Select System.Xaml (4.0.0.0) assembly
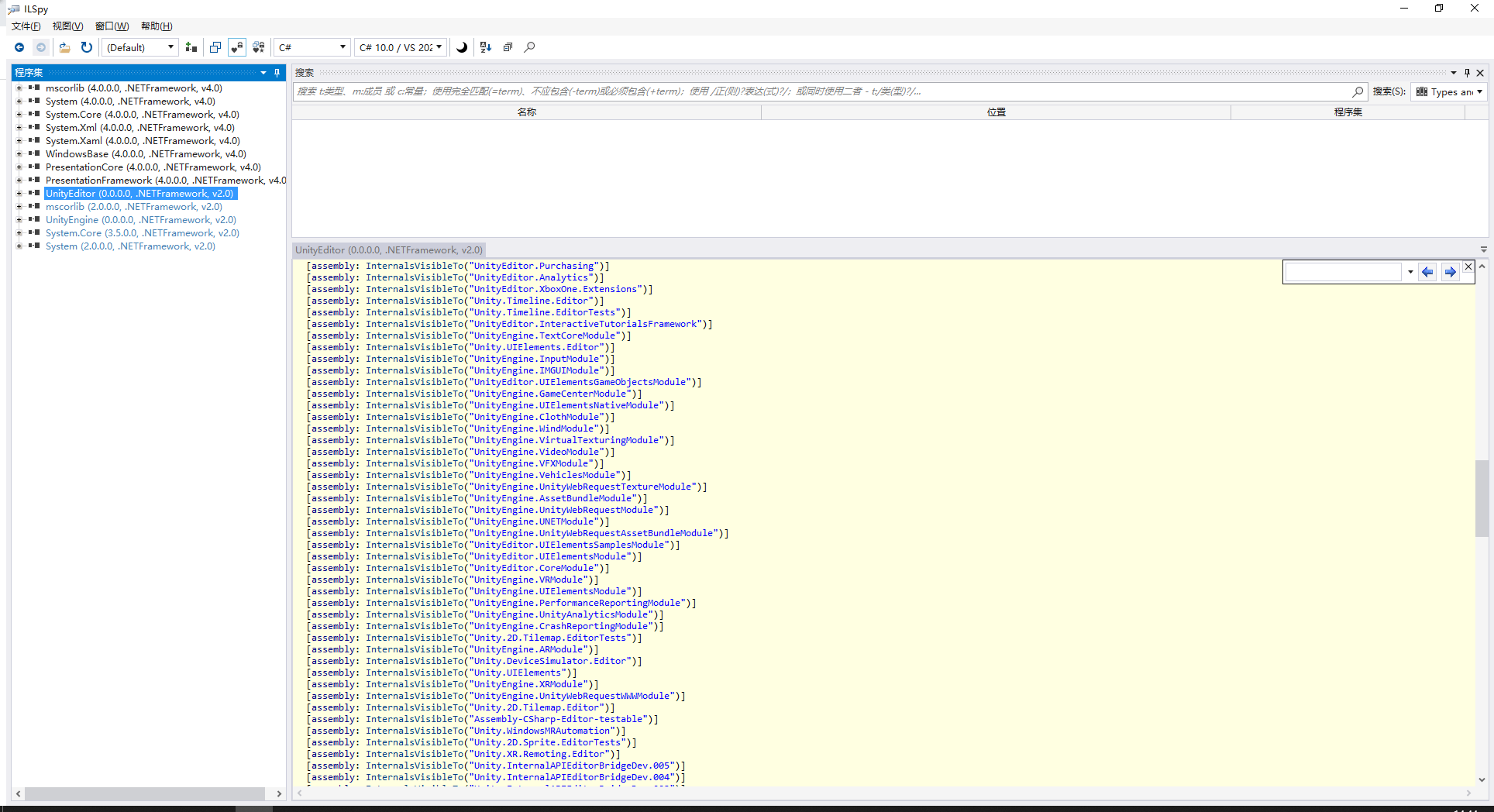 click(143, 141)
